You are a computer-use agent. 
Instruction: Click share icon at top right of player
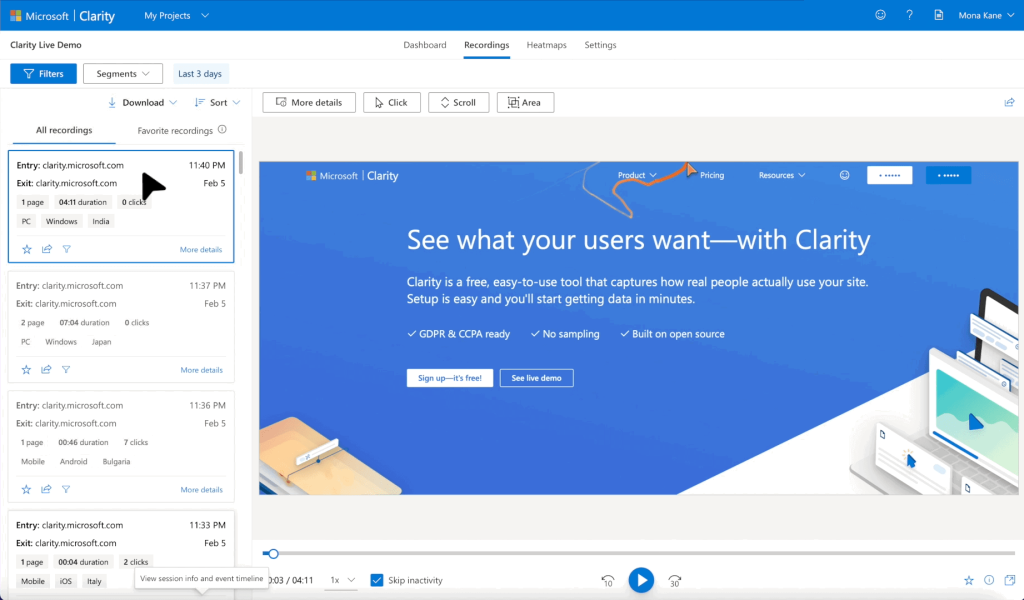(x=1009, y=102)
